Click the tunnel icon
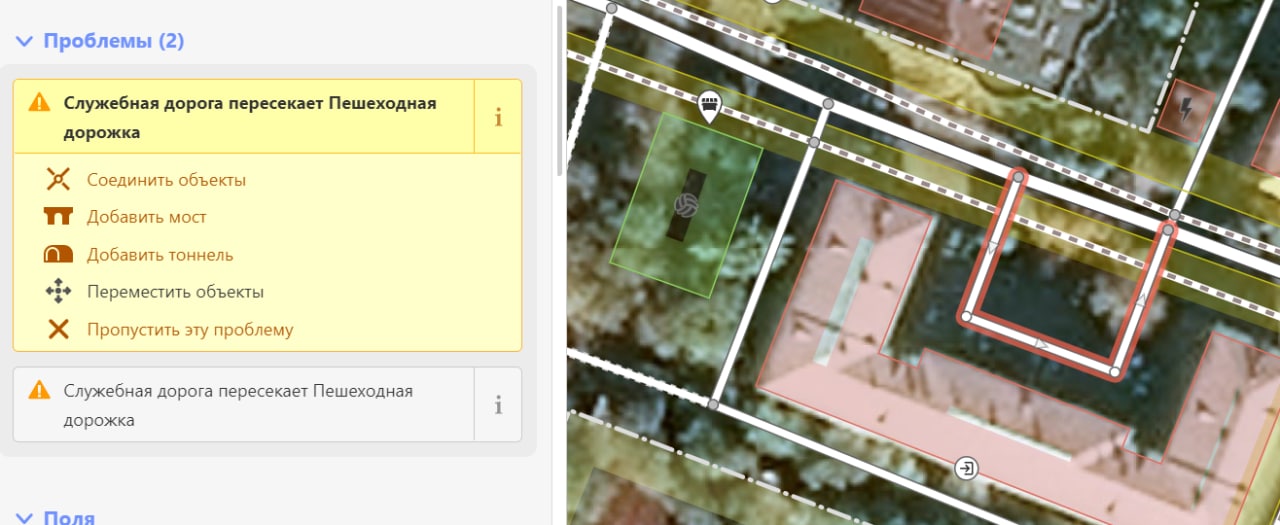 [59, 254]
